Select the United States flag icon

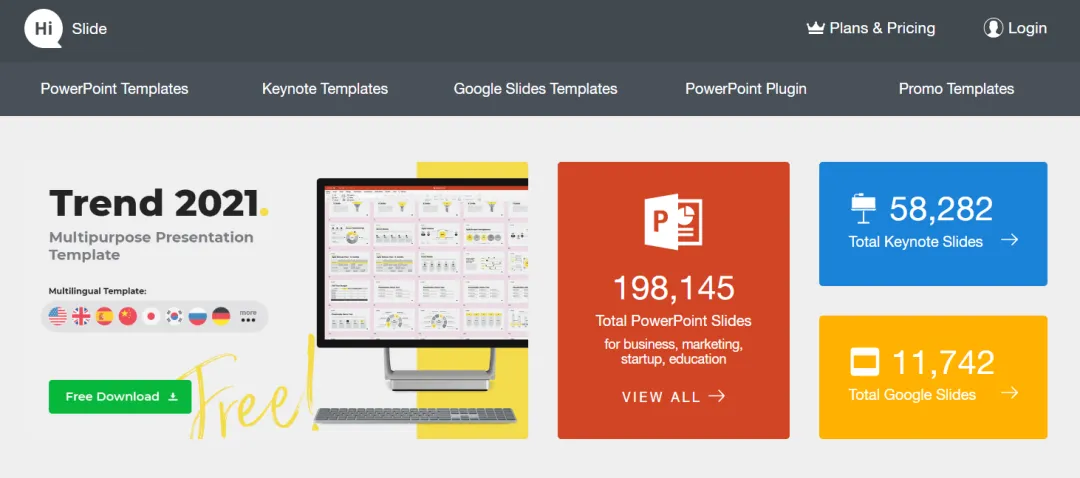coord(58,316)
